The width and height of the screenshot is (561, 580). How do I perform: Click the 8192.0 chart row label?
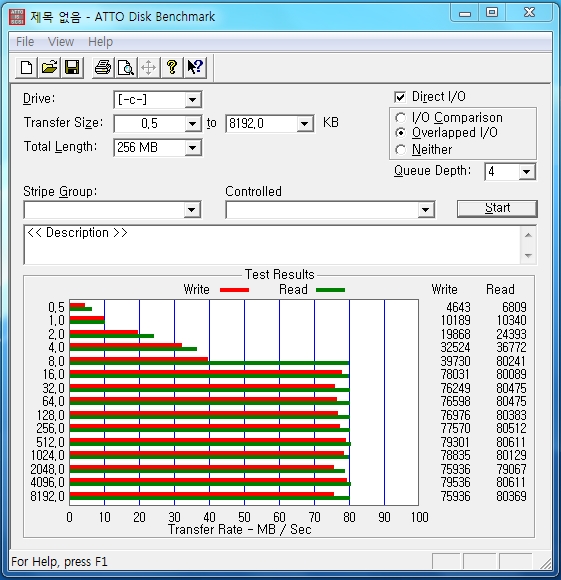pos(47,496)
